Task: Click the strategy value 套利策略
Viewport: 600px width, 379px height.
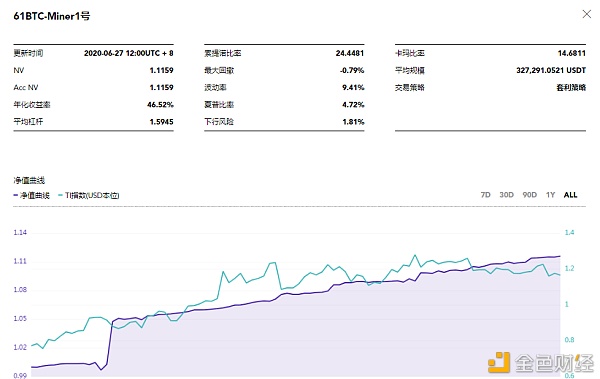Action: [x=571, y=88]
